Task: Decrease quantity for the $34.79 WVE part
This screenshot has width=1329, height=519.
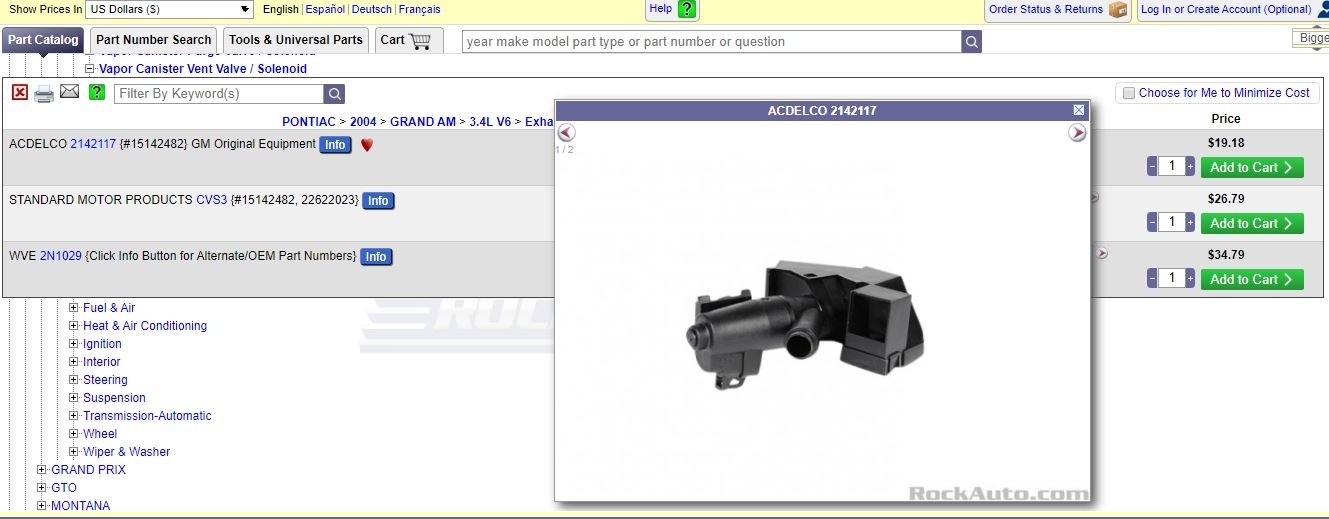Action: 1152,279
